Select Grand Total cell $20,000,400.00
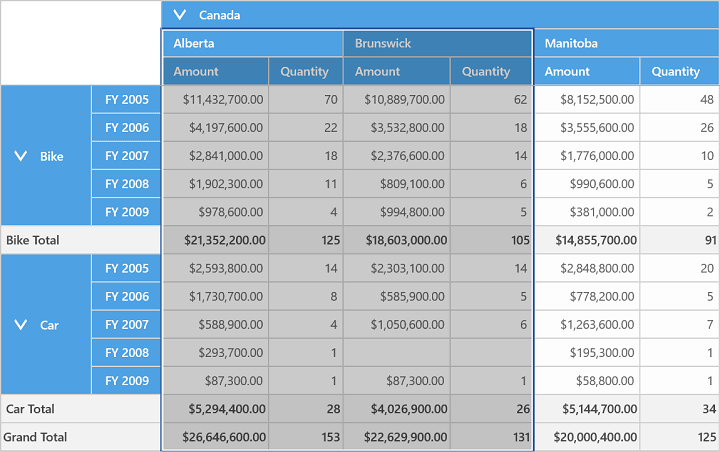This screenshot has width=720, height=452. tap(586, 437)
